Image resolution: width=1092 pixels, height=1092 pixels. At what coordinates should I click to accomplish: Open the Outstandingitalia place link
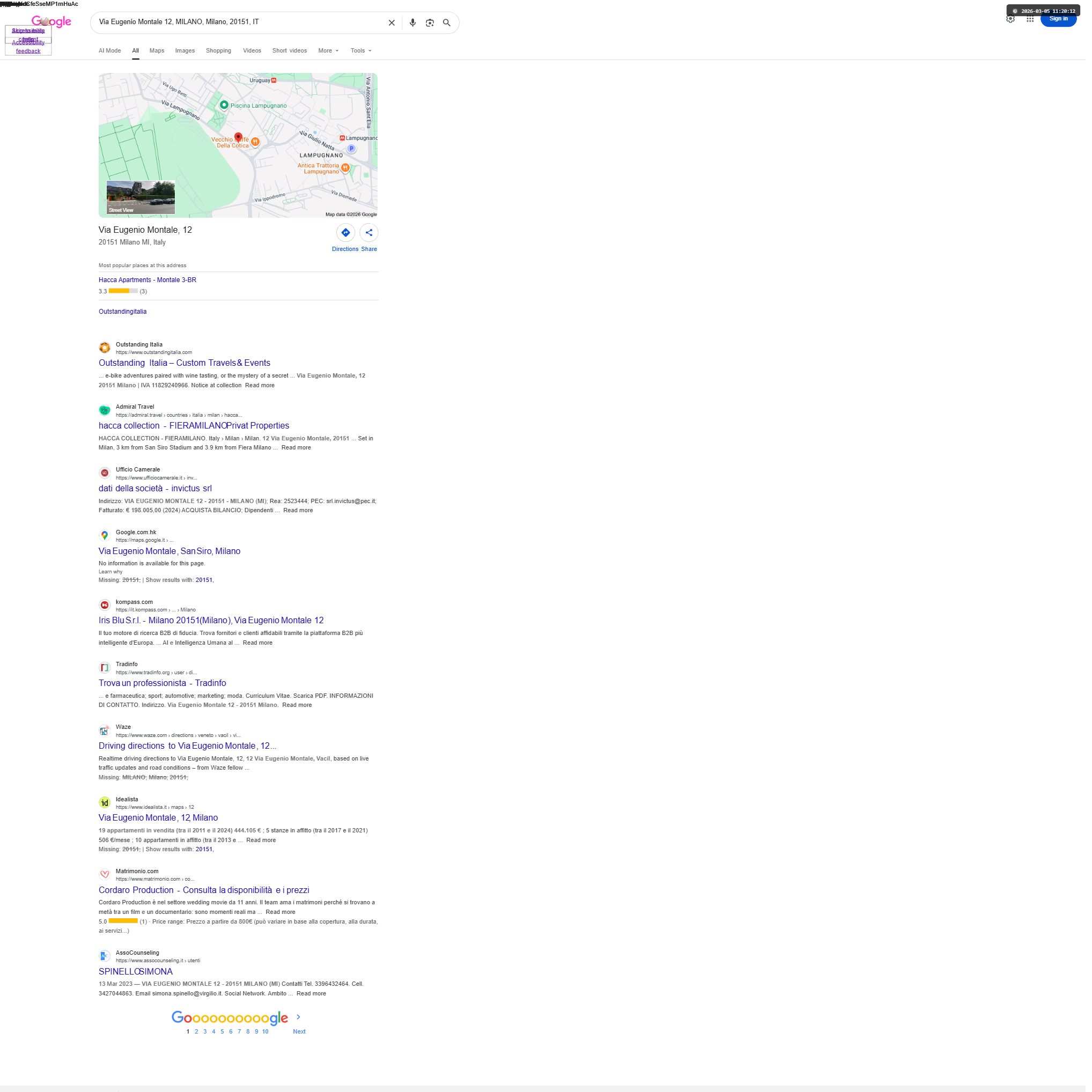(x=123, y=313)
